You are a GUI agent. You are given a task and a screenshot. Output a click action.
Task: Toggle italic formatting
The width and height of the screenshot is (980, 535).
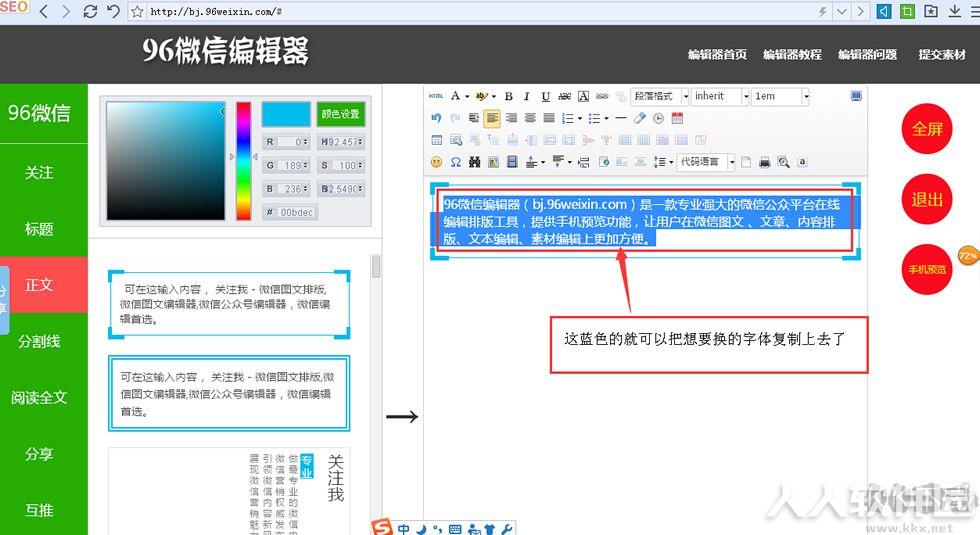527,96
